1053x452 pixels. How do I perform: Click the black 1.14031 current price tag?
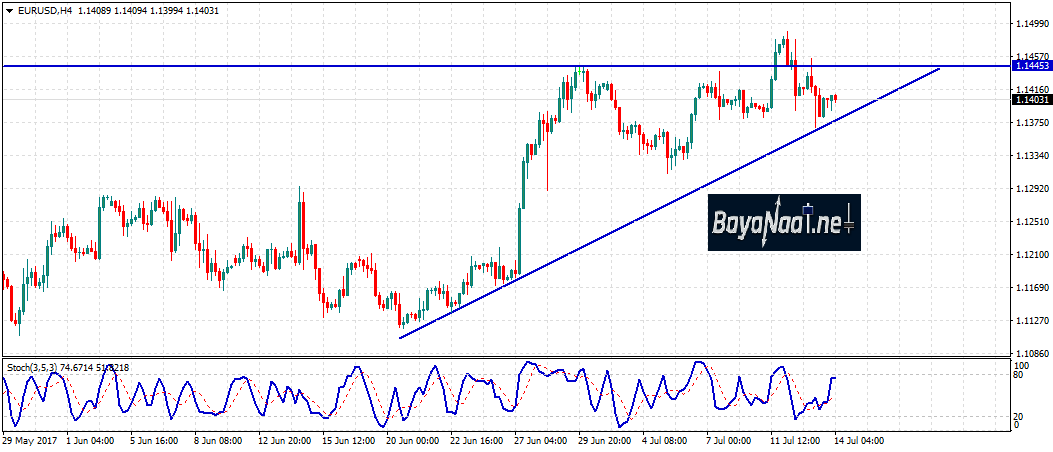[x=1030, y=99]
